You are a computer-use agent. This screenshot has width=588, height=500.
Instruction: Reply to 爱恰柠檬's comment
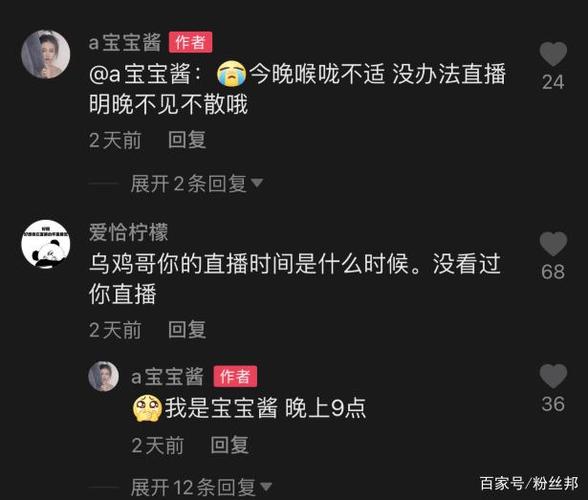pos(187,330)
